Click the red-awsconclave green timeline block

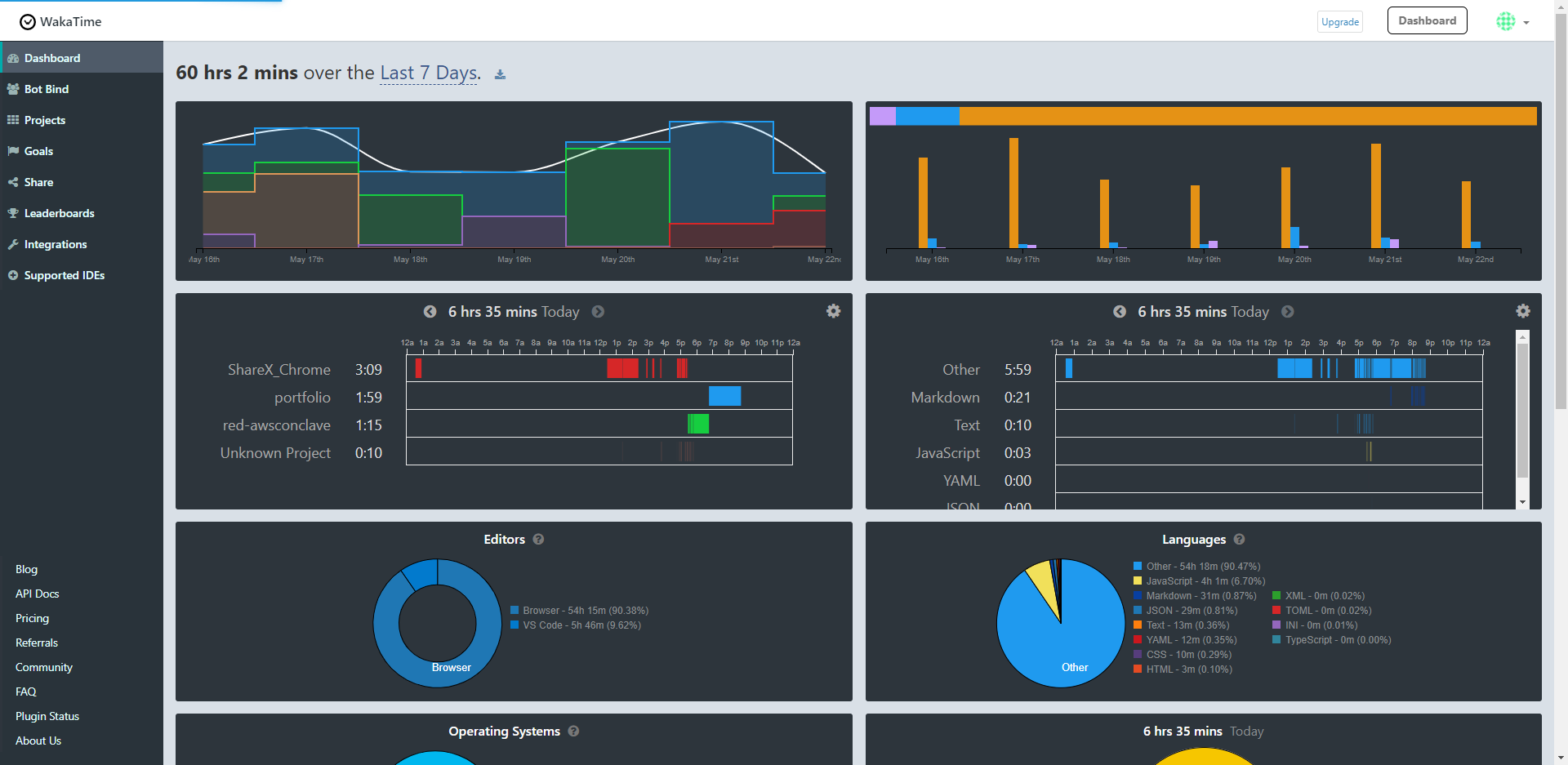click(x=698, y=424)
